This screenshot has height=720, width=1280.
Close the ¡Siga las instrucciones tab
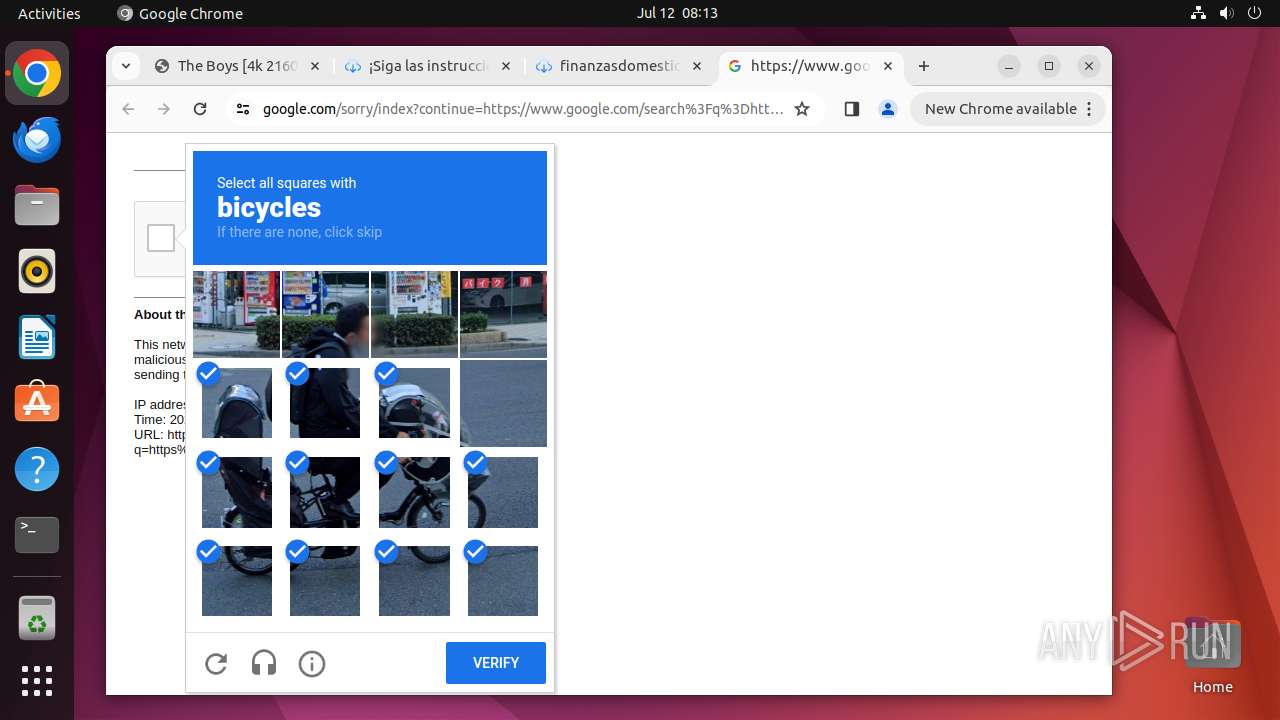click(505, 66)
